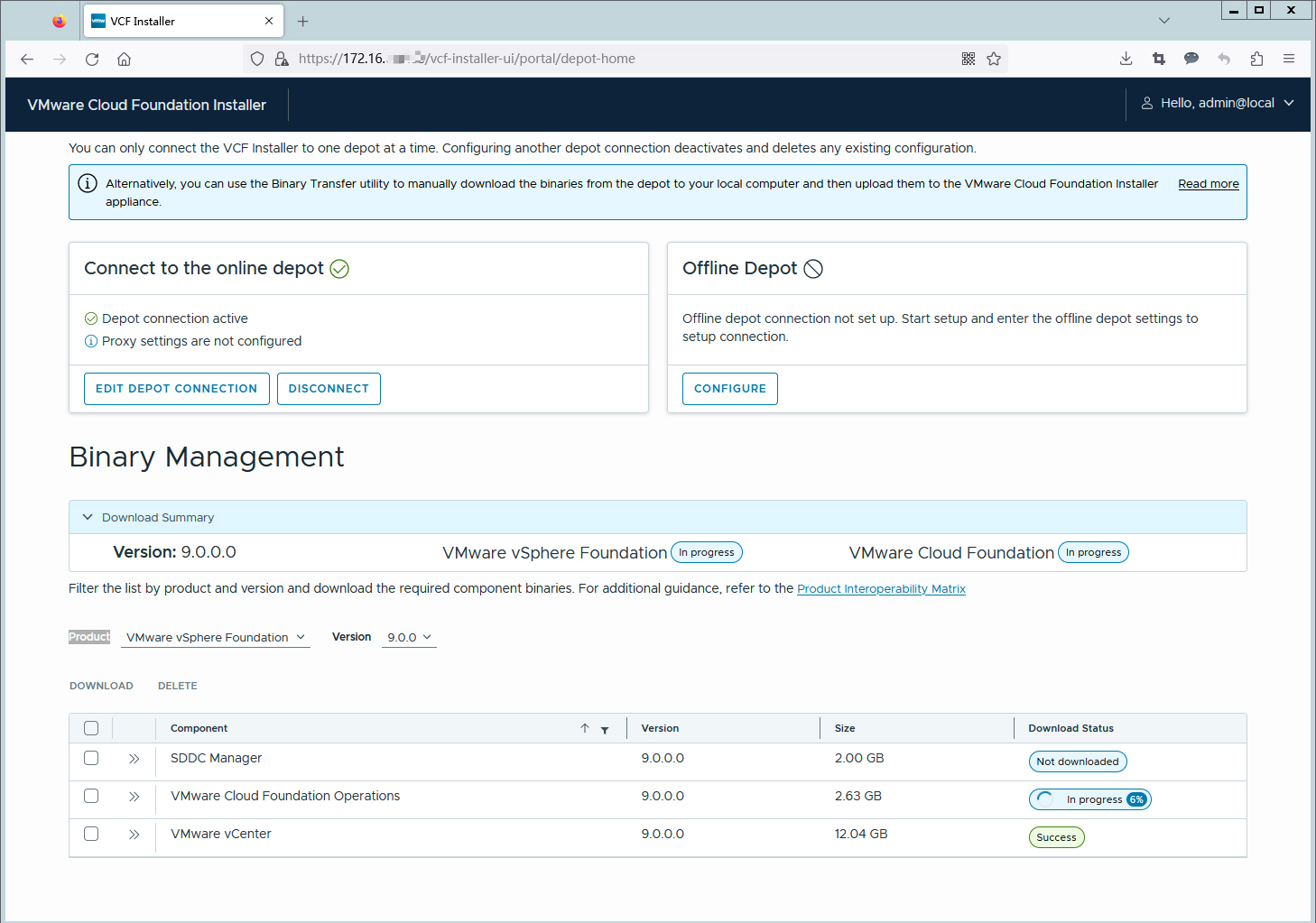The image size is (1316, 923).
Task: Tick the VMware vCenter row checkbox
Action: coord(91,834)
